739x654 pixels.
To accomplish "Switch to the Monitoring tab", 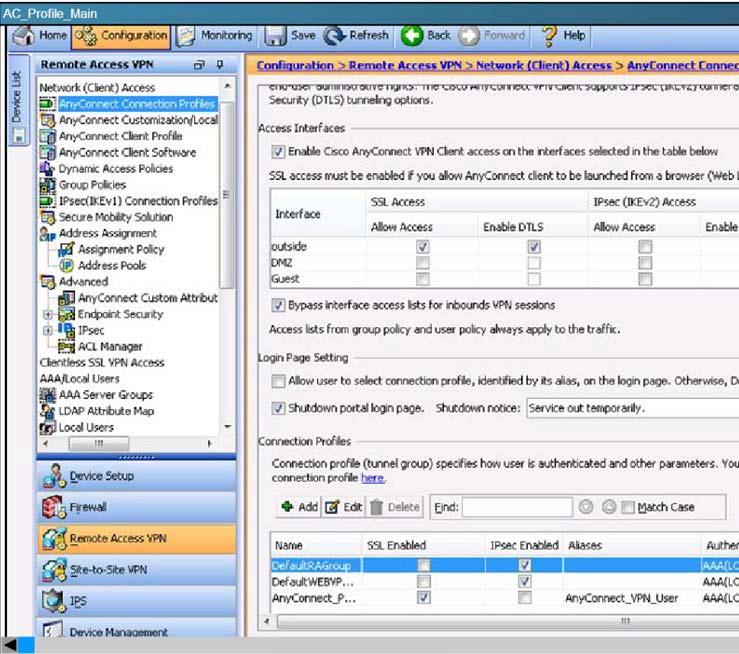I will pos(214,35).
